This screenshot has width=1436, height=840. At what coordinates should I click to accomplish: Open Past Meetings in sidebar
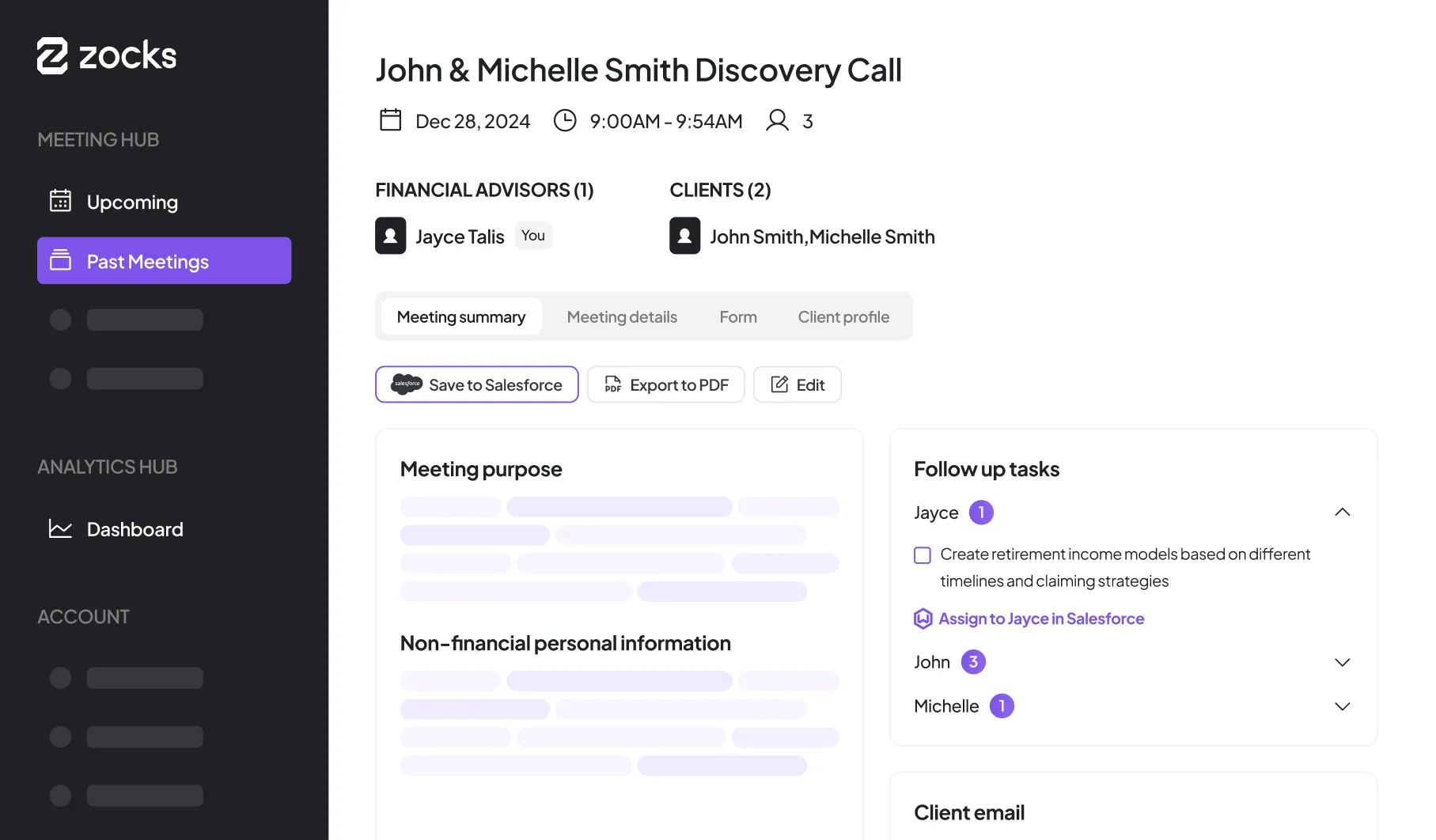[164, 261]
